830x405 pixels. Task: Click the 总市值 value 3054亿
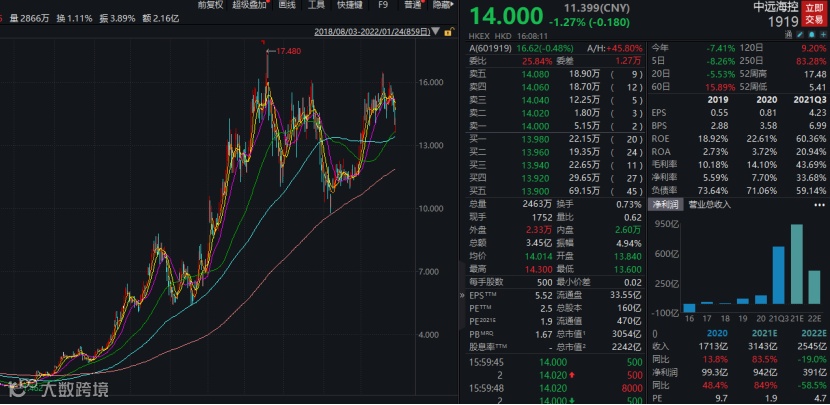[628, 334]
